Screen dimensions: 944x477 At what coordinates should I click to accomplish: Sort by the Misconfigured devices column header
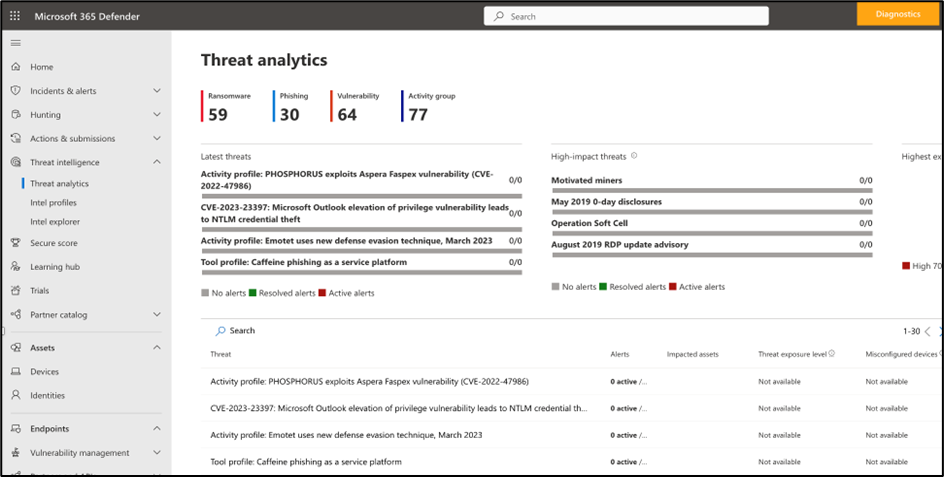(x=901, y=354)
